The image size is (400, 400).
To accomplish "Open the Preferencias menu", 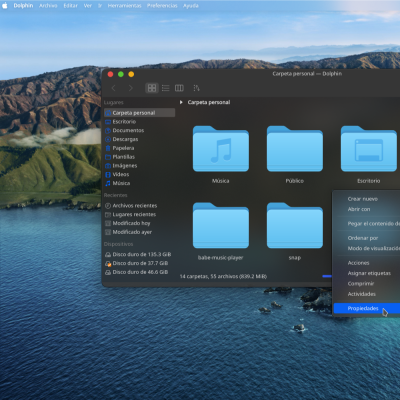I will (x=162, y=6).
